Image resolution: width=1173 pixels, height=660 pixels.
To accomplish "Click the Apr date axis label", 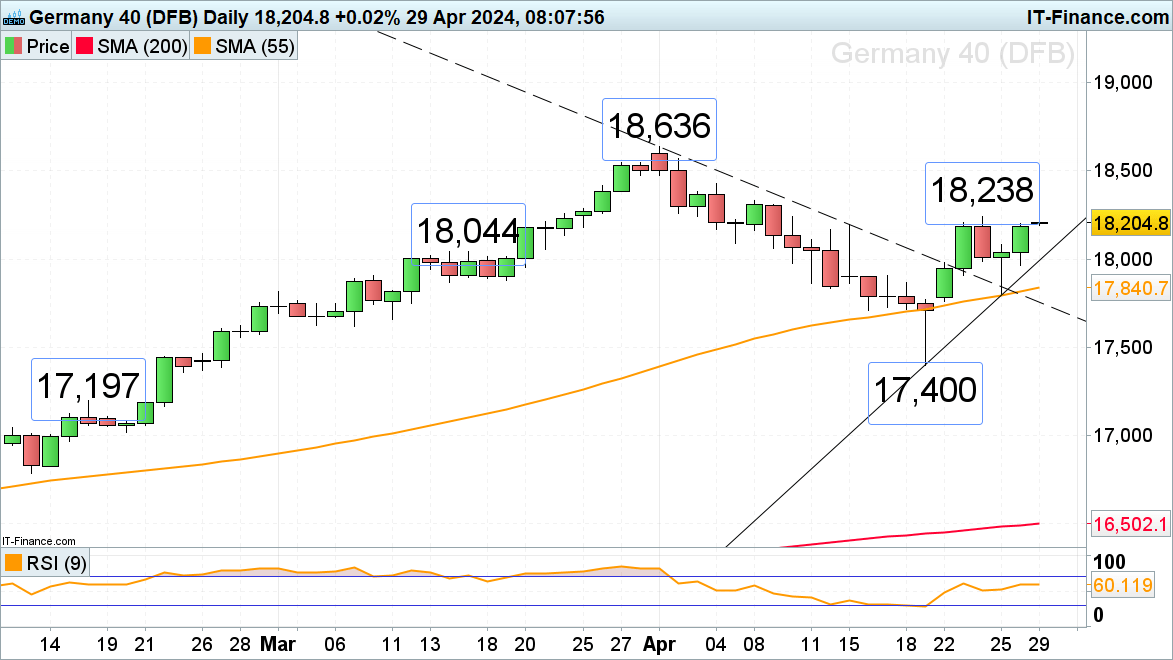I will point(659,644).
